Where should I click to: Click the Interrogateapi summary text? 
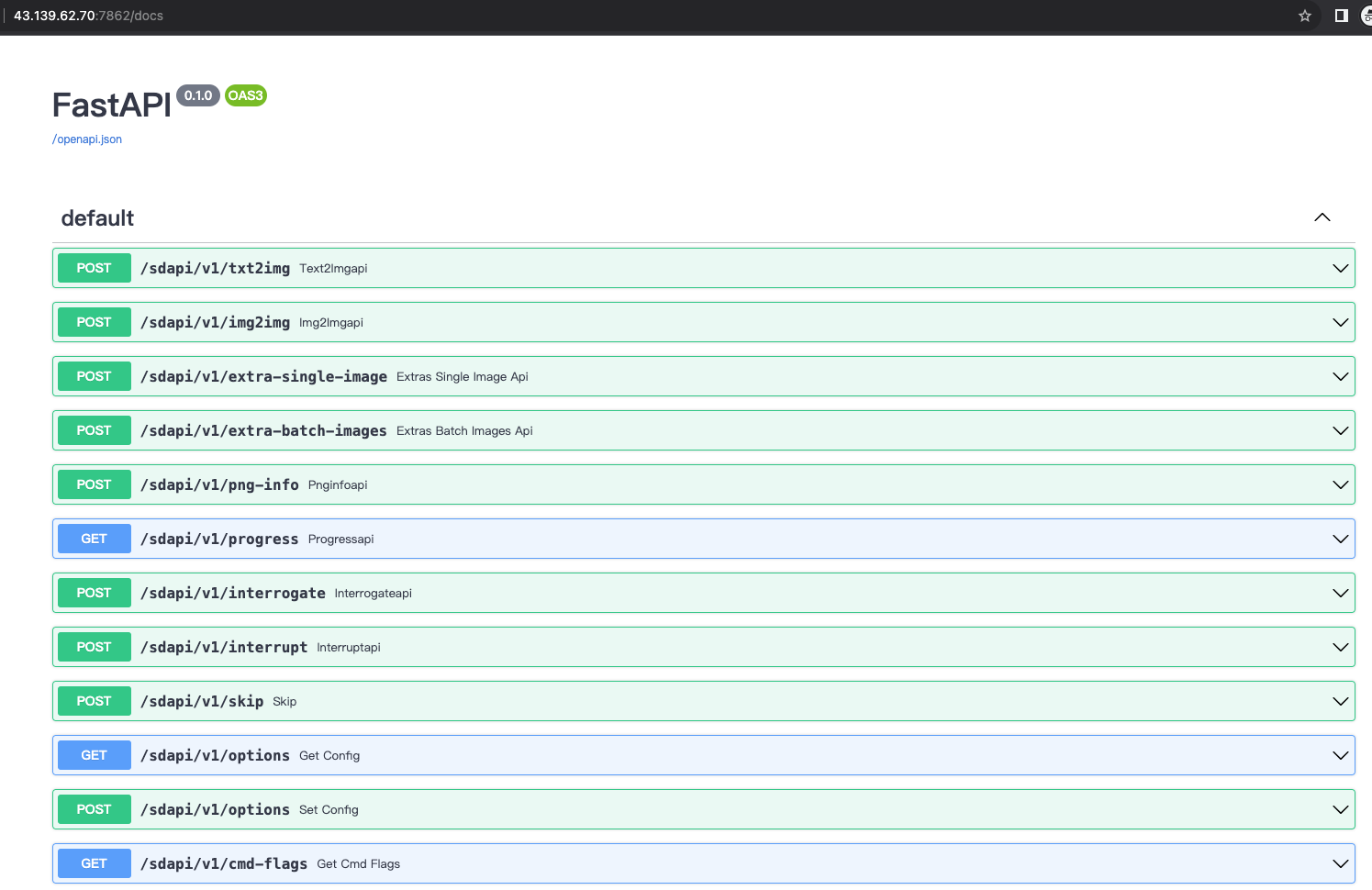click(374, 594)
